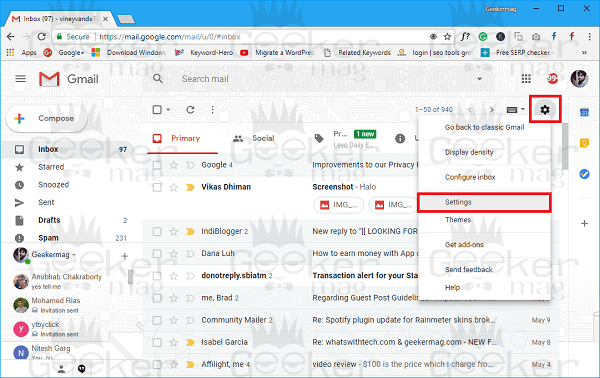This screenshot has height=378, width=600.
Task: Click the Google apps grid icon
Action: (526, 79)
